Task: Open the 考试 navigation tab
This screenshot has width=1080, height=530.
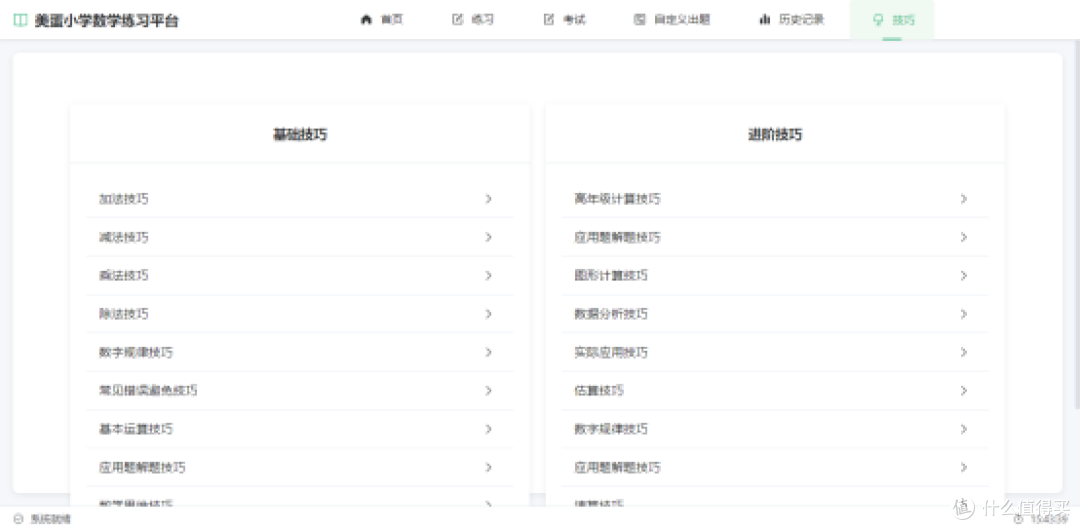Action: point(564,19)
